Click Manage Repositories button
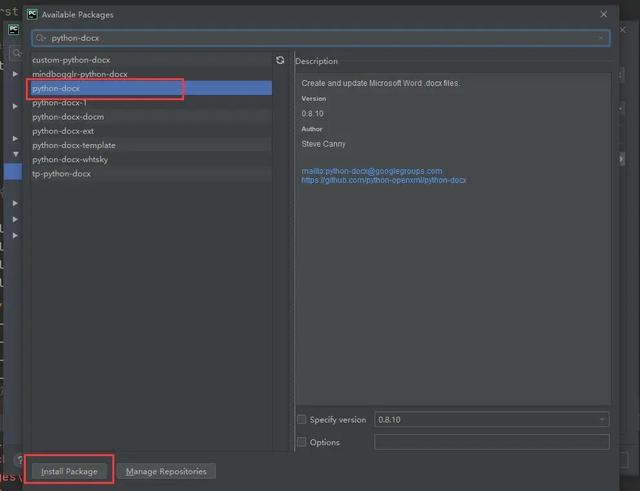Screen dimensions: 640x491 166,471
